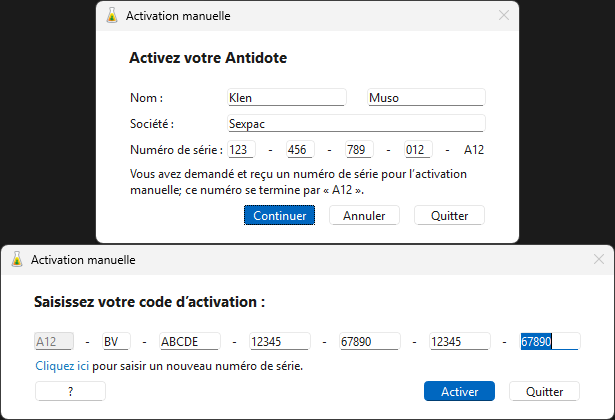Click the A12 suffix after the serial number
The height and width of the screenshot is (420, 615).
point(474,149)
